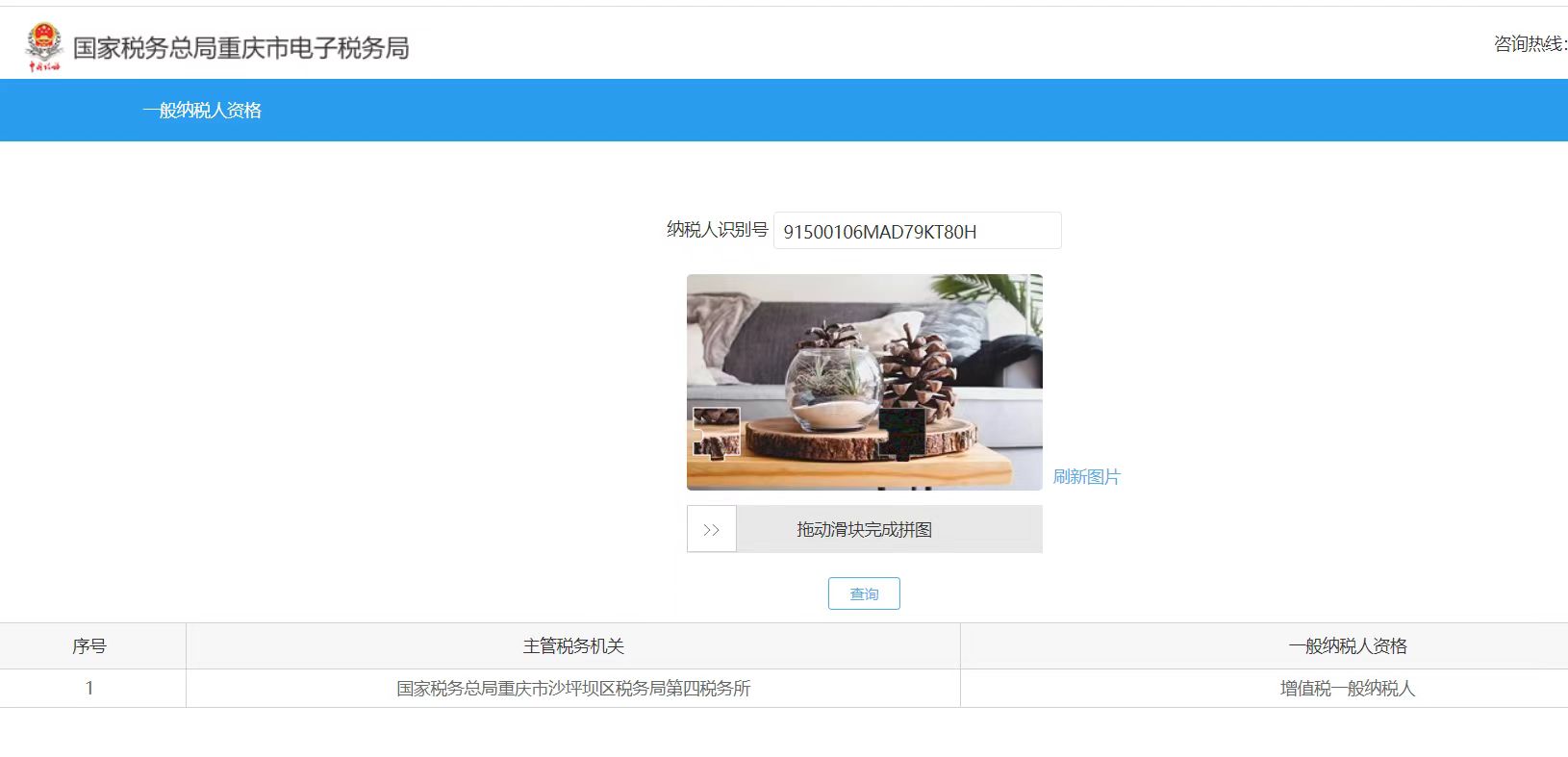Screen dimensions: 1568x757
Task: Click 一般纳税人资格 table column header
Action: (x=1348, y=646)
